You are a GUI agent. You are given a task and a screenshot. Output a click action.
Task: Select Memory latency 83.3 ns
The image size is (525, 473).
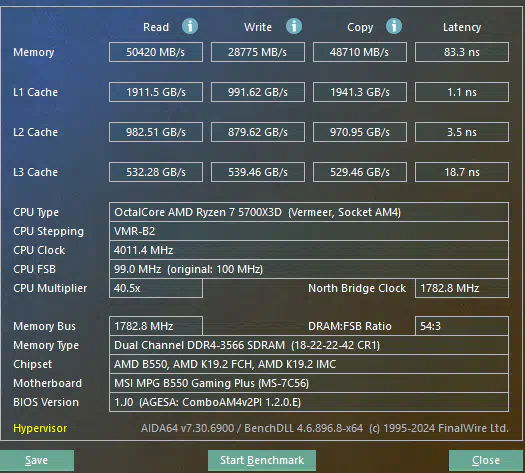[462, 52]
